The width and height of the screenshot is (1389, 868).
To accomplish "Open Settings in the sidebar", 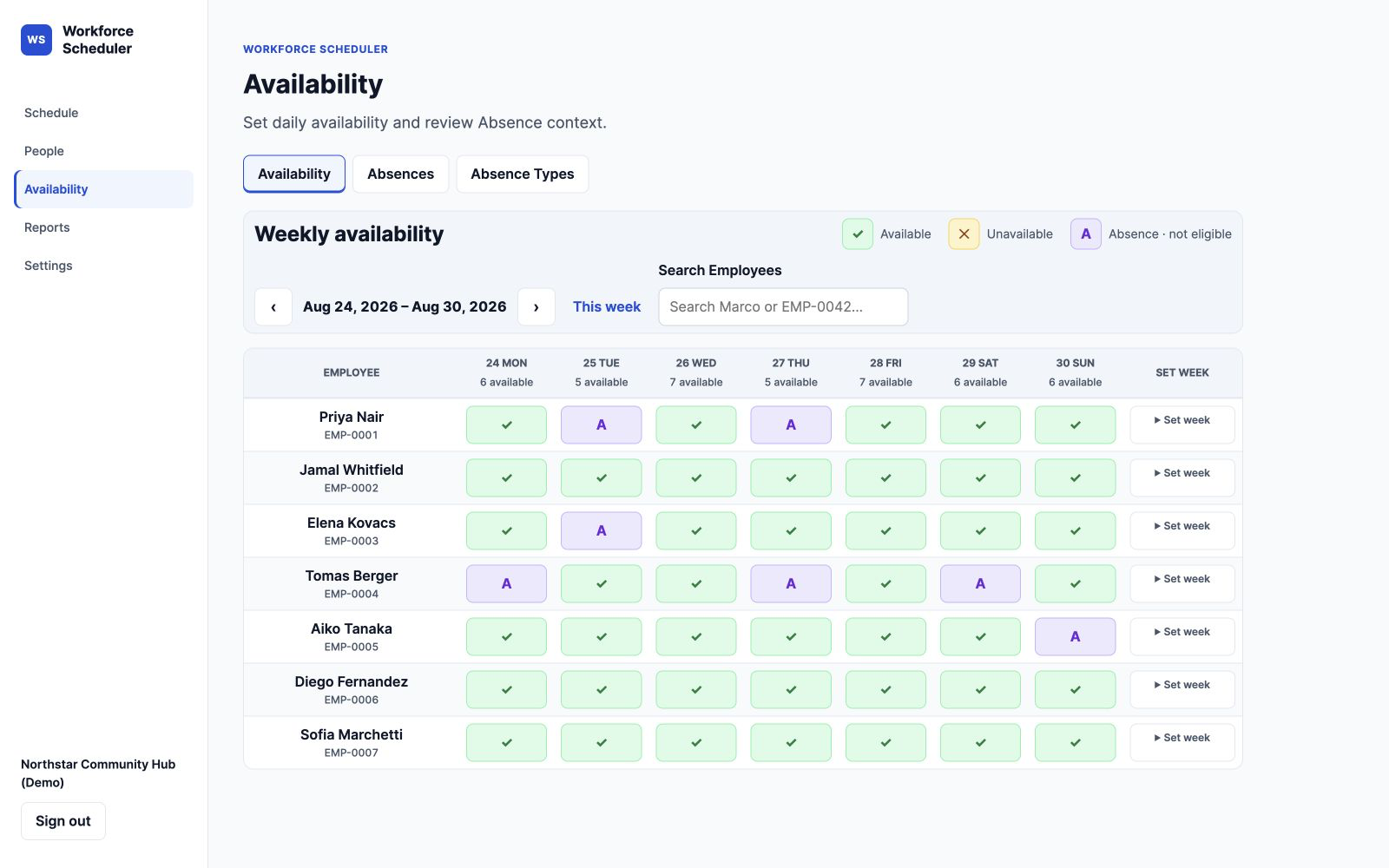I will (103, 266).
